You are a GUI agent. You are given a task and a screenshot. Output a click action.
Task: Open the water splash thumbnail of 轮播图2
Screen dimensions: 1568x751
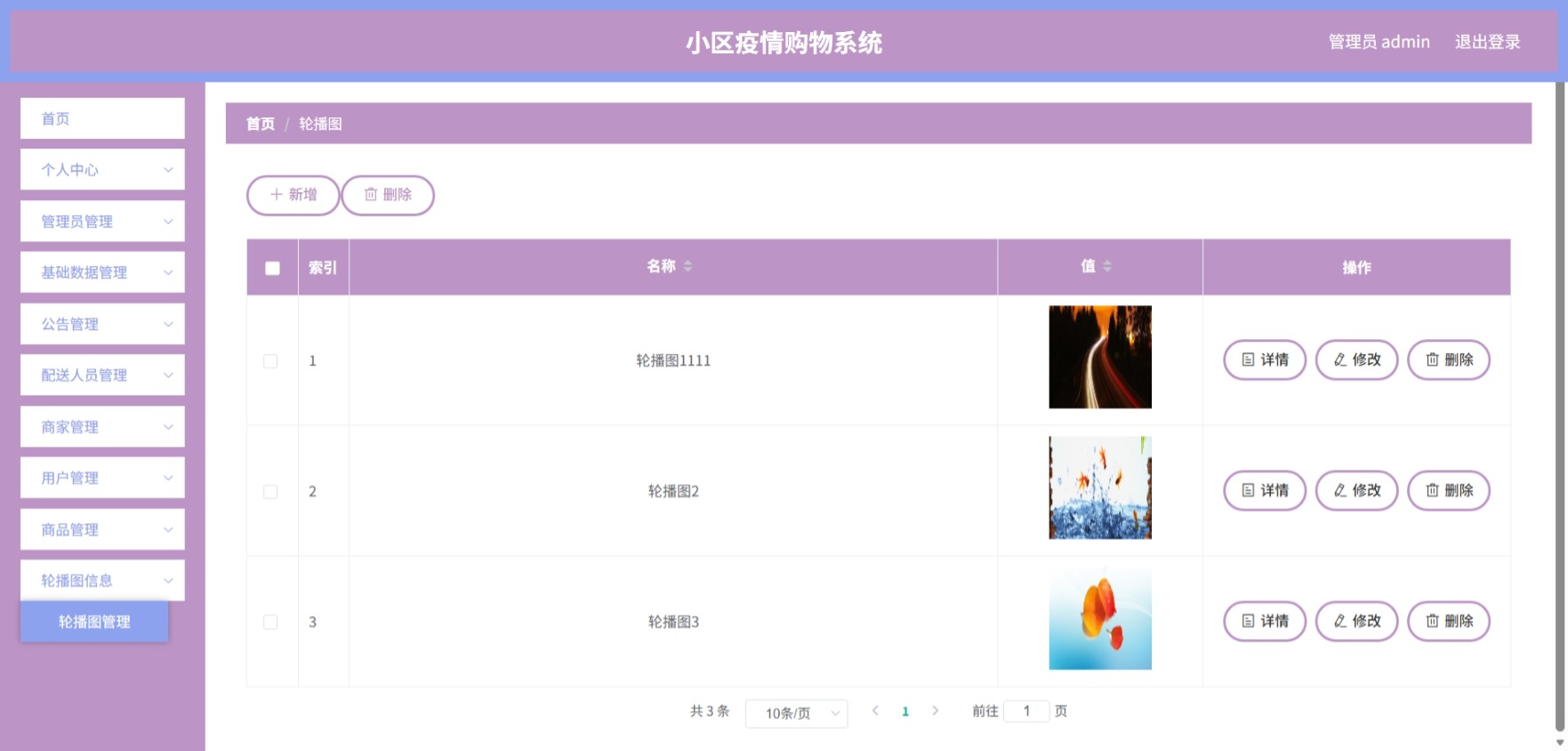coord(1100,488)
